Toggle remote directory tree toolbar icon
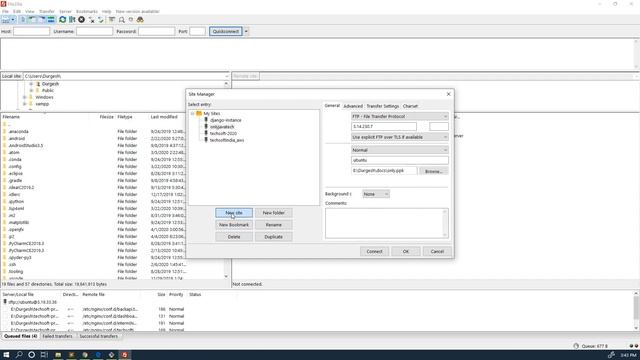Screen dimensions: 640x360 [42, 20]
